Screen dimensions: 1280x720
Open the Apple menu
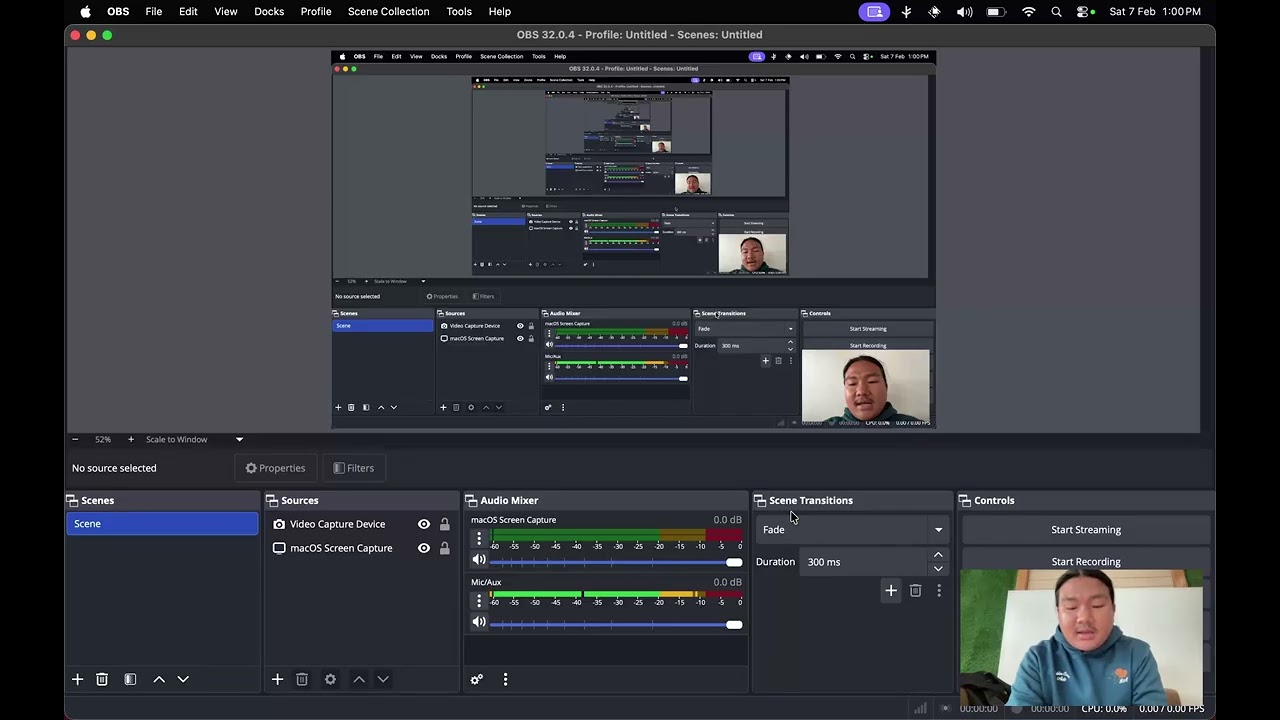pos(85,12)
